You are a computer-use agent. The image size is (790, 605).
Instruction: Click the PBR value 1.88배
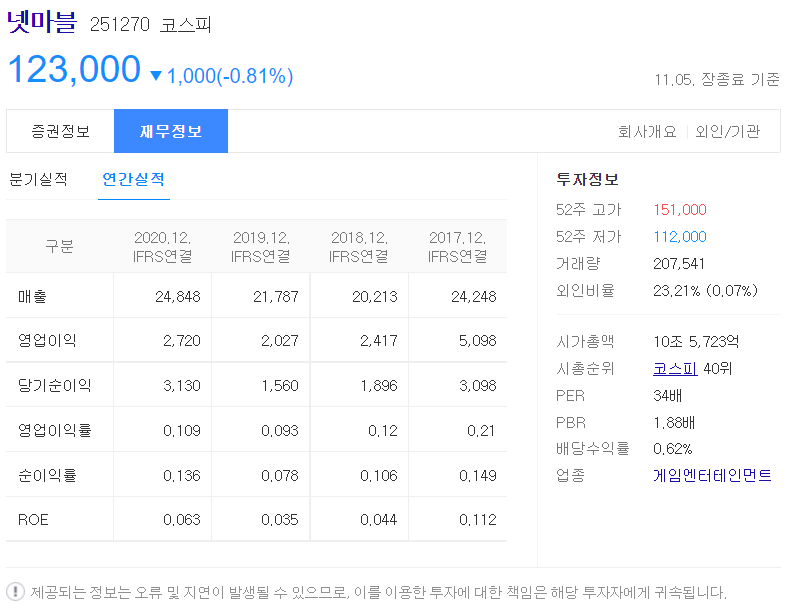pos(674,423)
